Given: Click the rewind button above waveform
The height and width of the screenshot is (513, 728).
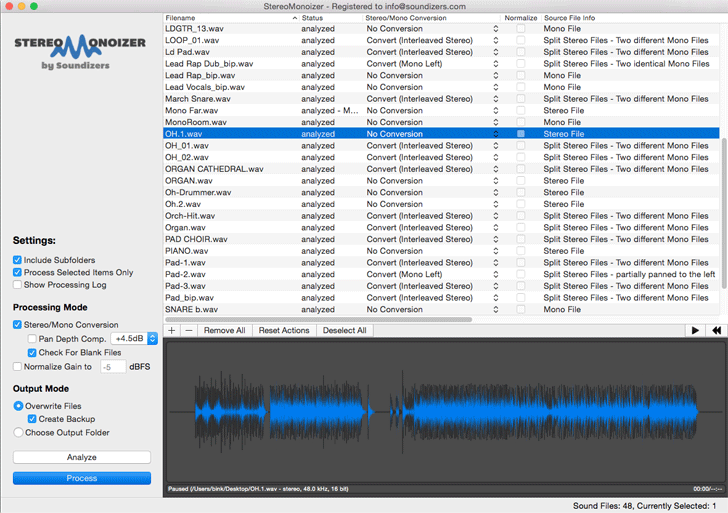Looking at the screenshot, I should click(x=716, y=331).
